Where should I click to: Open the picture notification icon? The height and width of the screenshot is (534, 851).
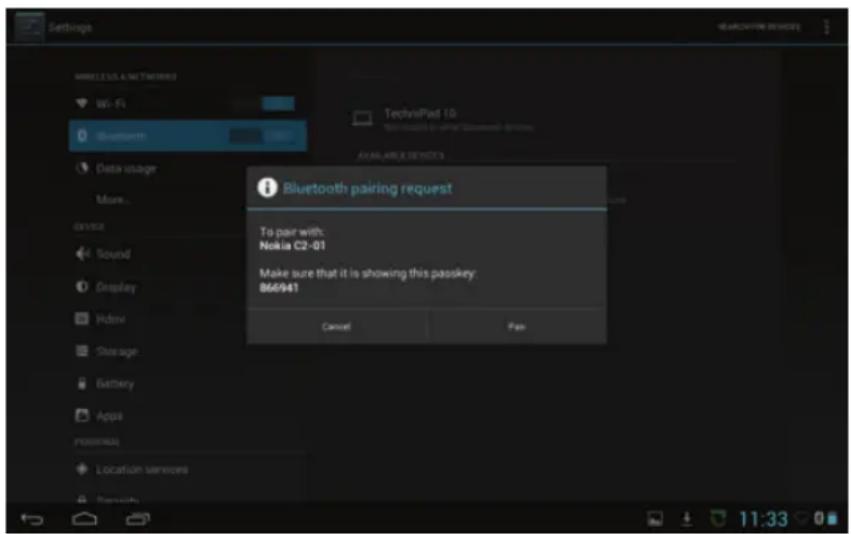[x=656, y=519]
